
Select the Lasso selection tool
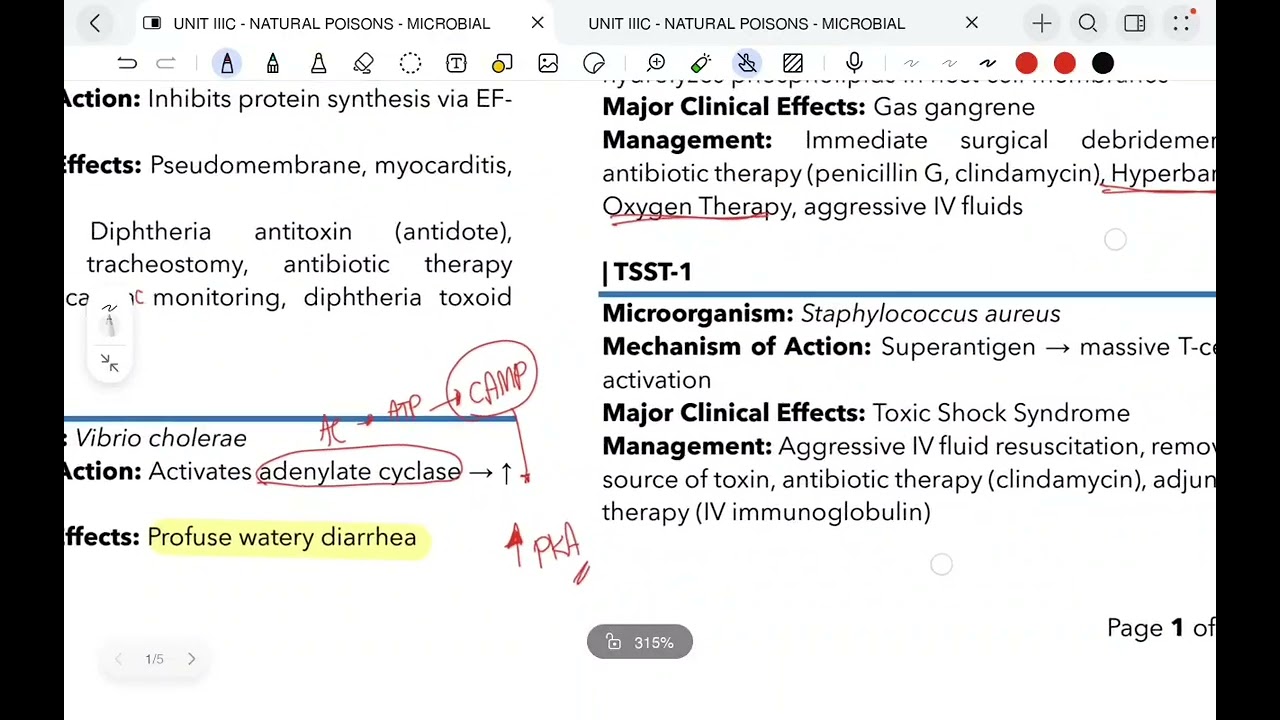[410, 64]
